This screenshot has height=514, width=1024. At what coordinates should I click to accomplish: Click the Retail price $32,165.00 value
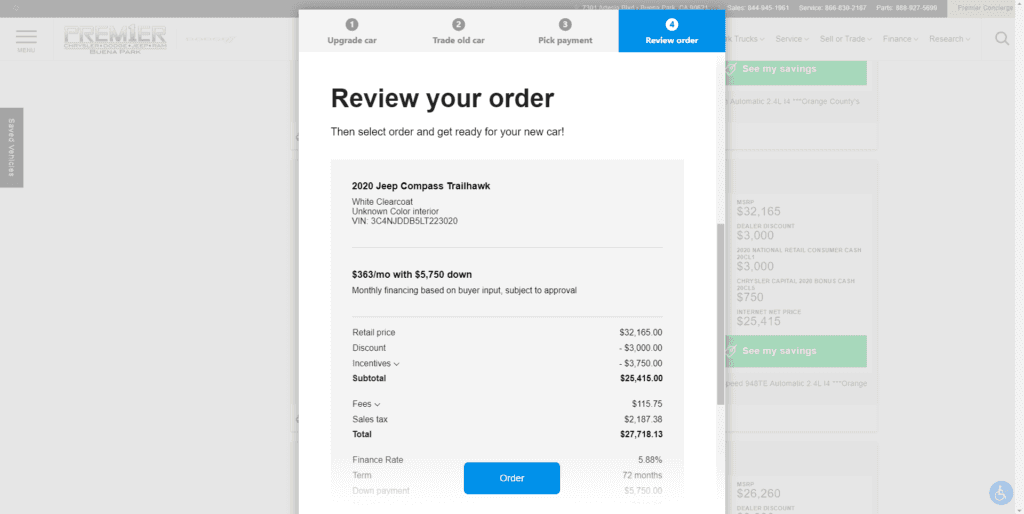(x=641, y=332)
